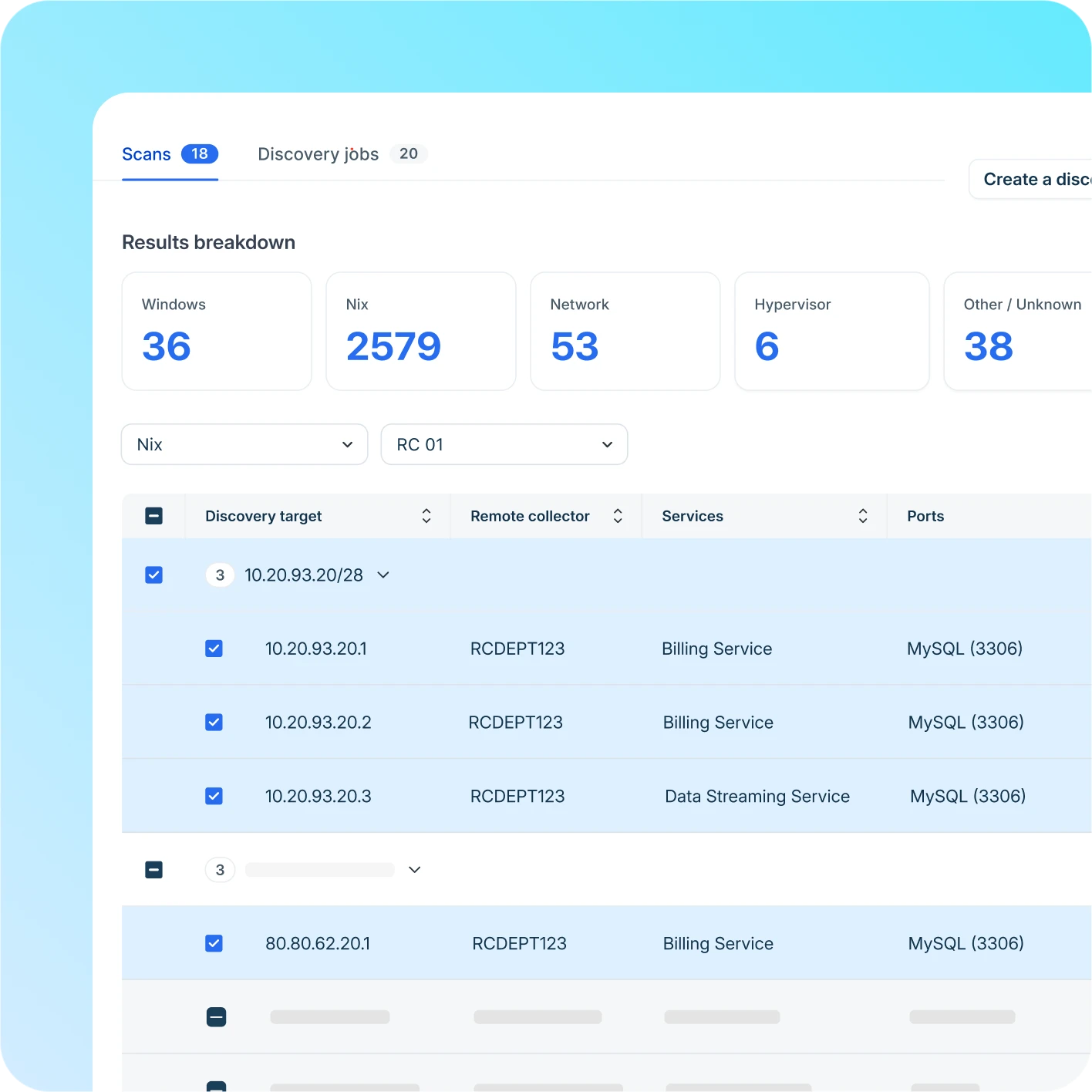Screen dimensions: 1092x1092
Task: Uncheck the 10.20.93.20.2 row checkbox
Action: point(214,723)
